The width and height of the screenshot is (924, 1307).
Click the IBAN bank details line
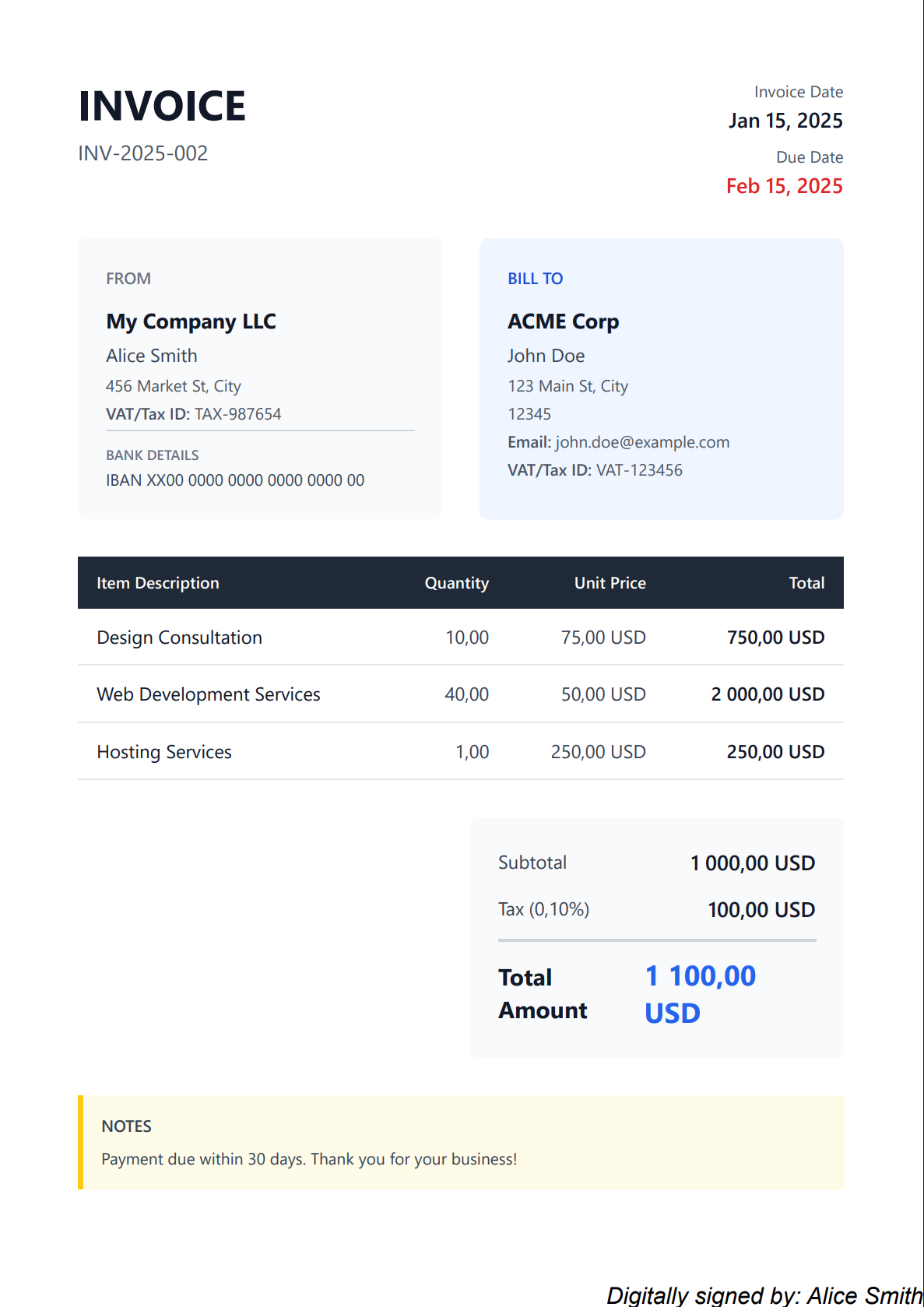click(x=234, y=480)
